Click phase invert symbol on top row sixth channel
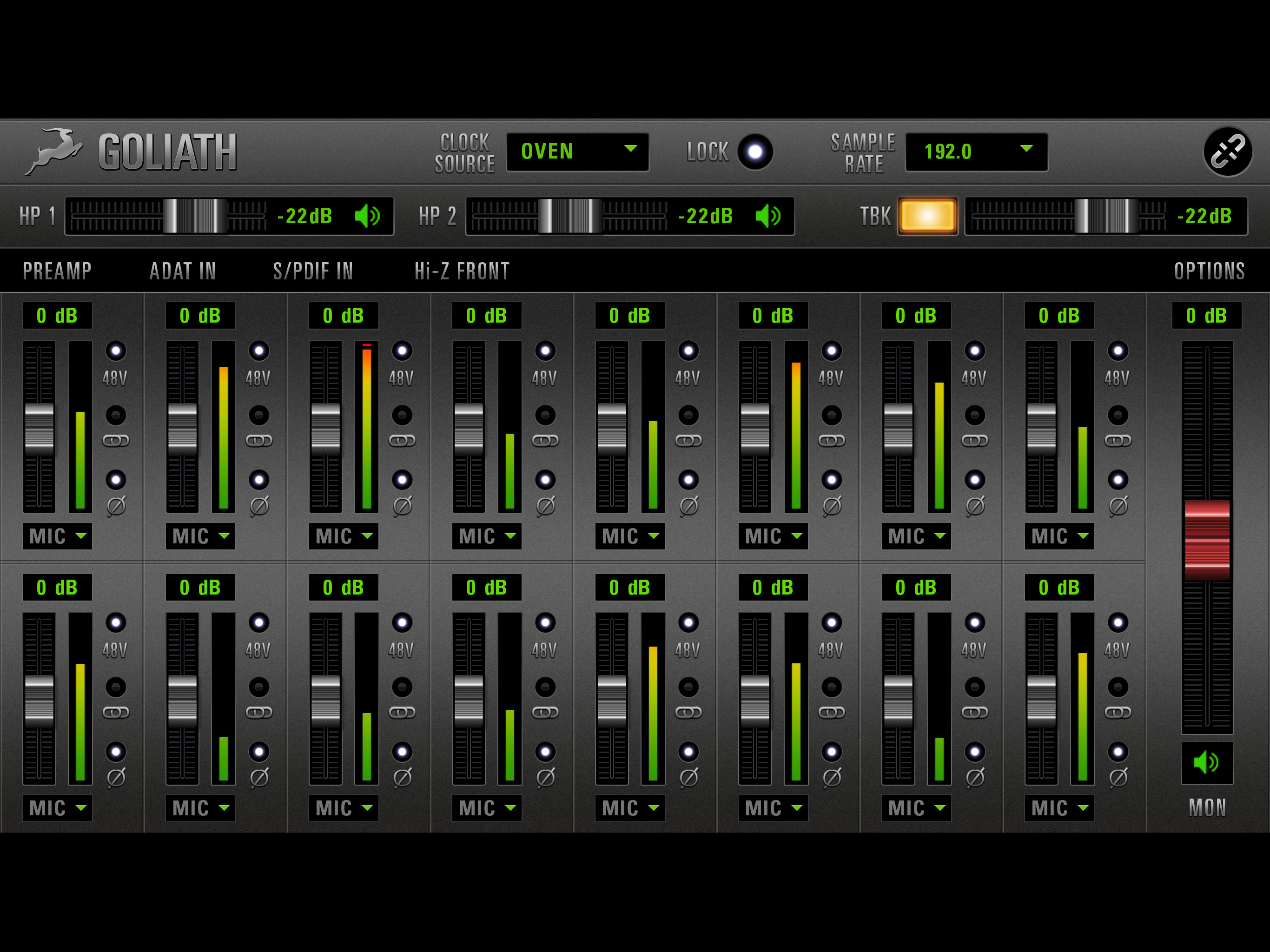Image resolution: width=1270 pixels, height=952 pixels. click(x=832, y=506)
